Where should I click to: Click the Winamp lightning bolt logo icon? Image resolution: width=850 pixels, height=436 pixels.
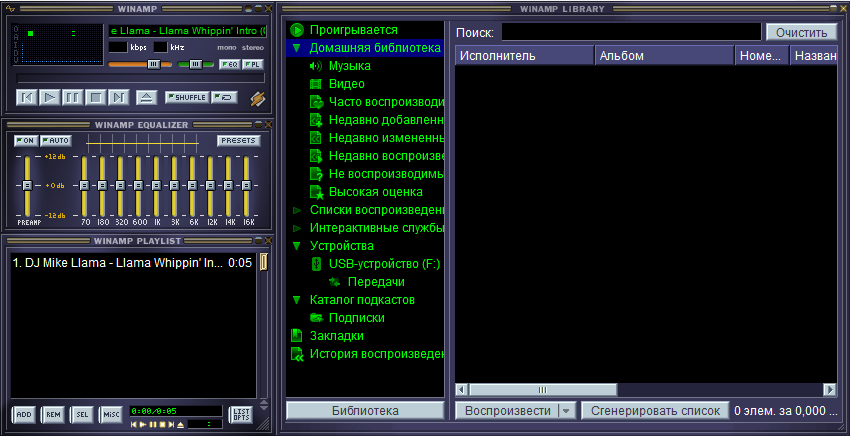click(x=257, y=99)
